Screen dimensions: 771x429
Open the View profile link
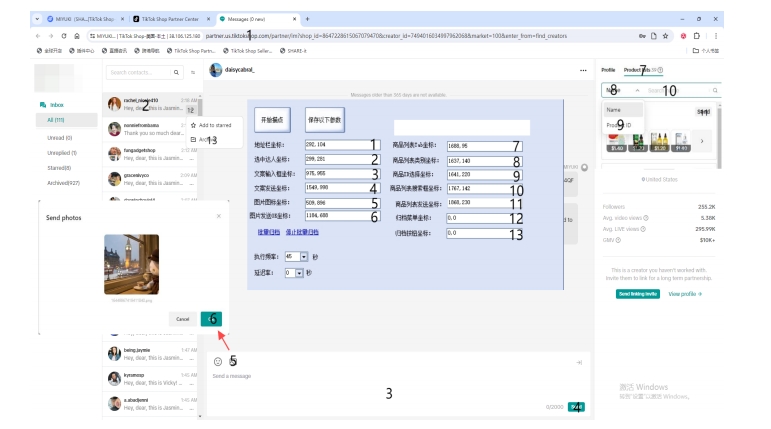(x=685, y=294)
